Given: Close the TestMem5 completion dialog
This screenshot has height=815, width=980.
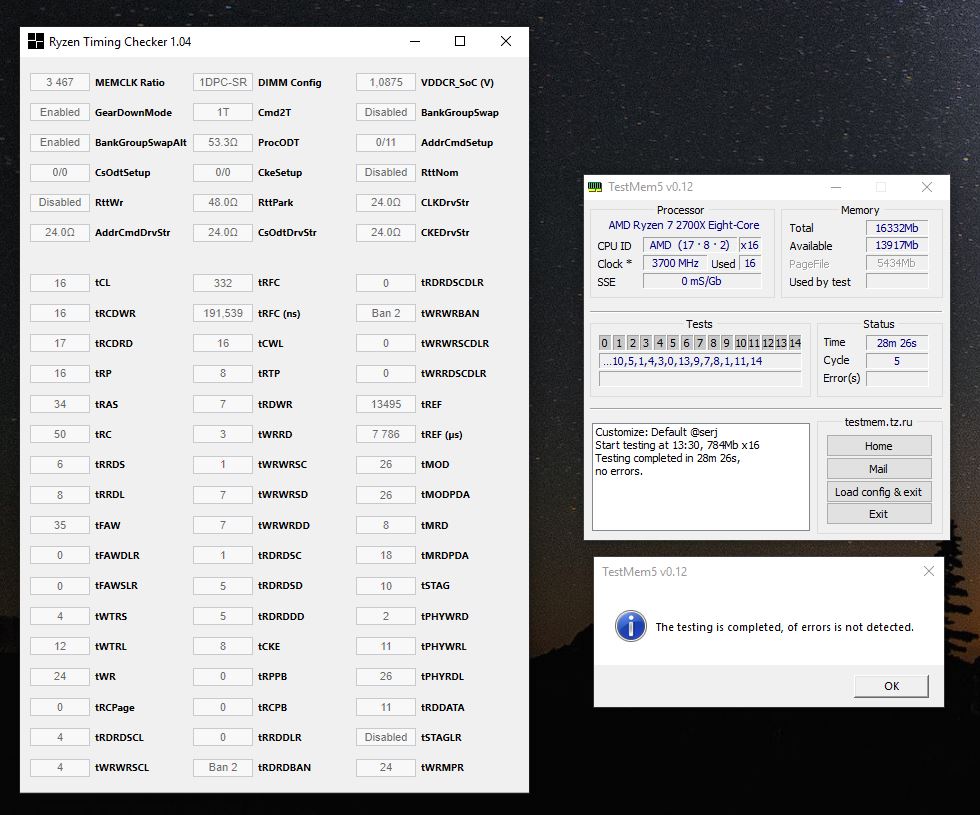Looking at the screenshot, I should click(929, 571).
